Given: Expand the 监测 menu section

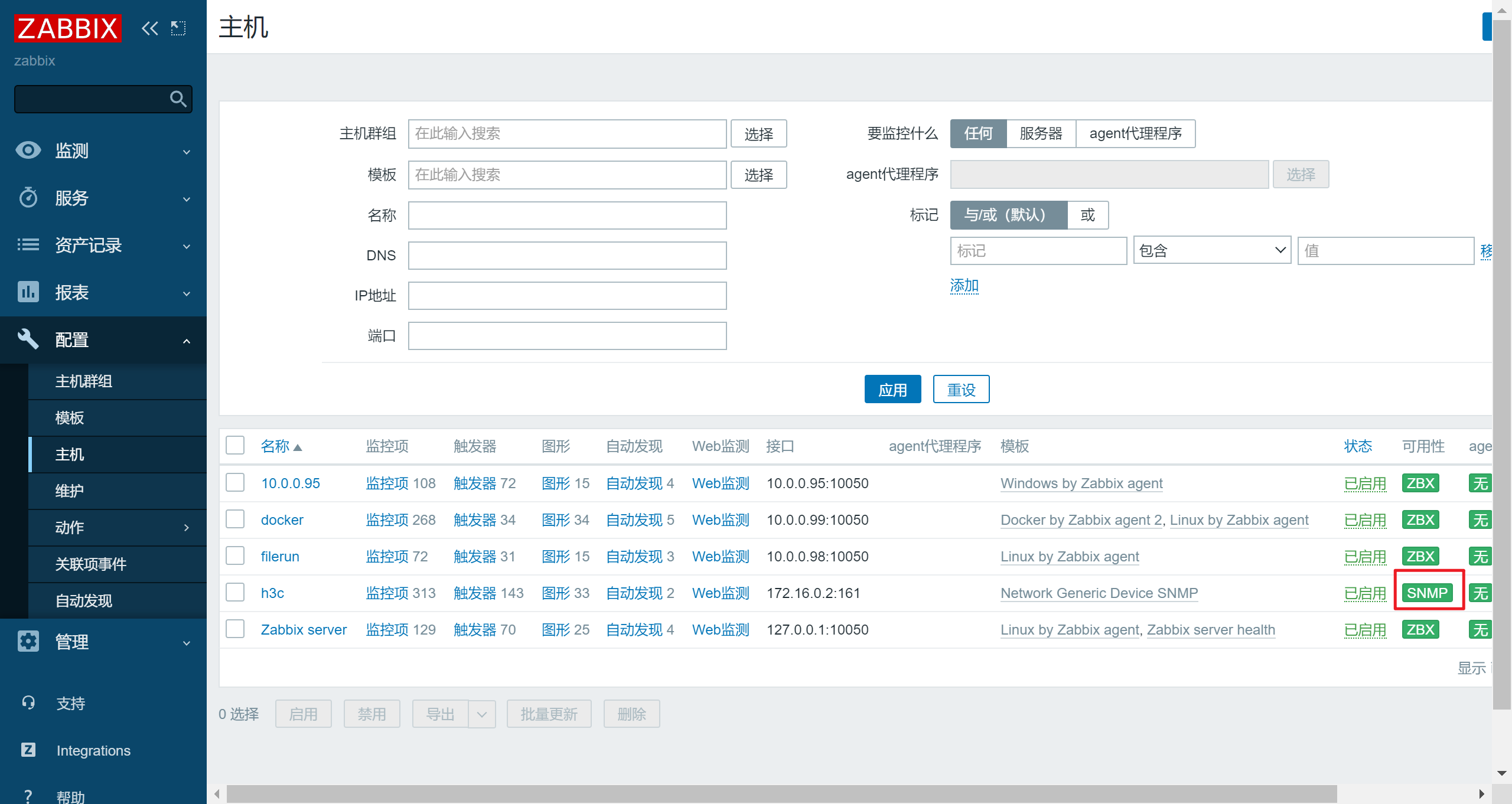Looking at the screenshot, I should 187,151.
